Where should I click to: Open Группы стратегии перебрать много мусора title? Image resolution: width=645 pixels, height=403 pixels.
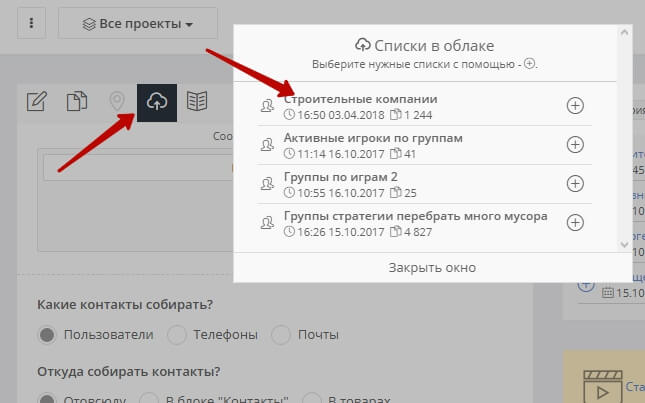pos(415,216)
